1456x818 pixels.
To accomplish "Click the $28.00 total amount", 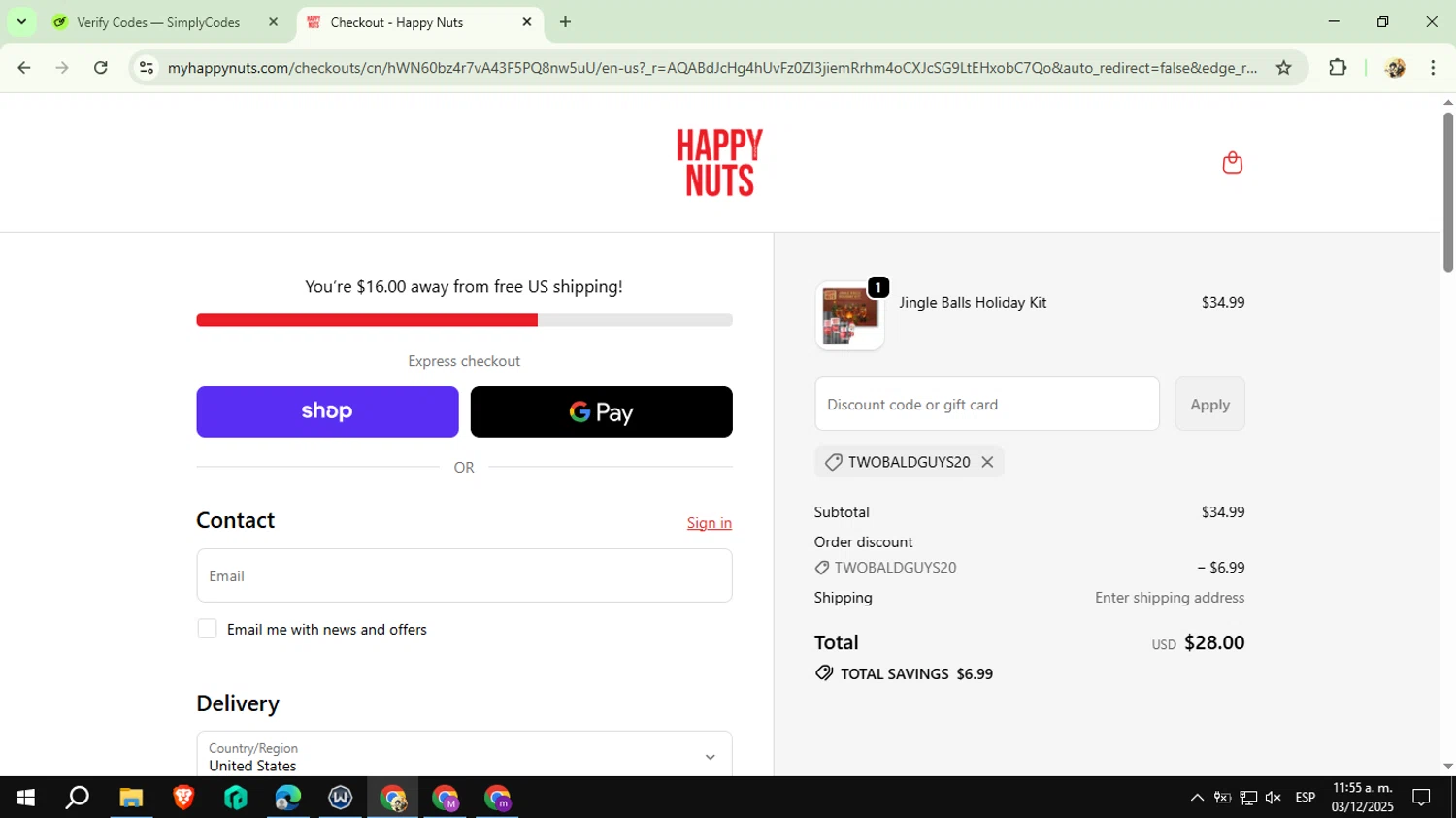I will tap(1214, 642).
